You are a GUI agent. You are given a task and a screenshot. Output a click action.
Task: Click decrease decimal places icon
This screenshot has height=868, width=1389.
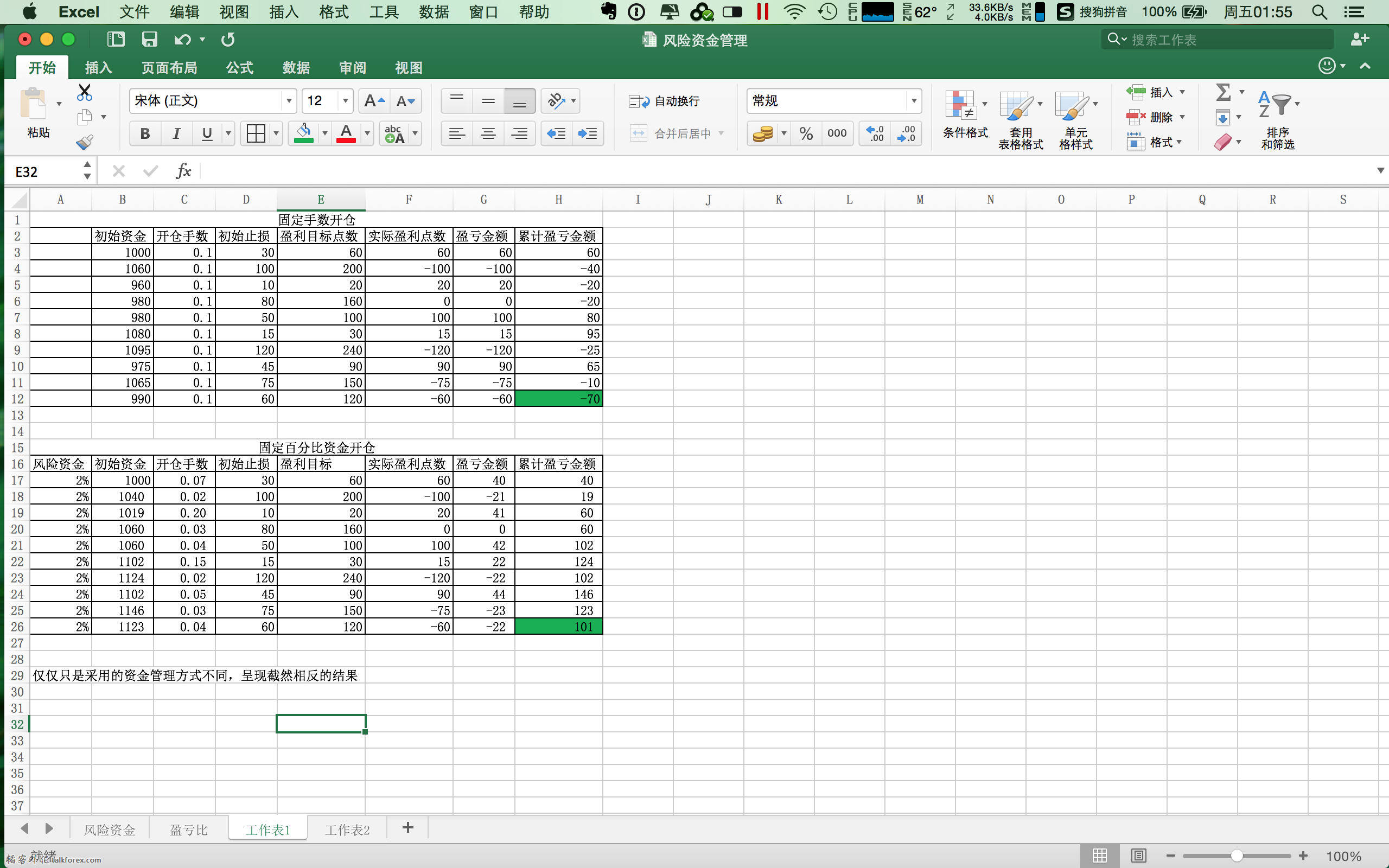coord(906,134)
